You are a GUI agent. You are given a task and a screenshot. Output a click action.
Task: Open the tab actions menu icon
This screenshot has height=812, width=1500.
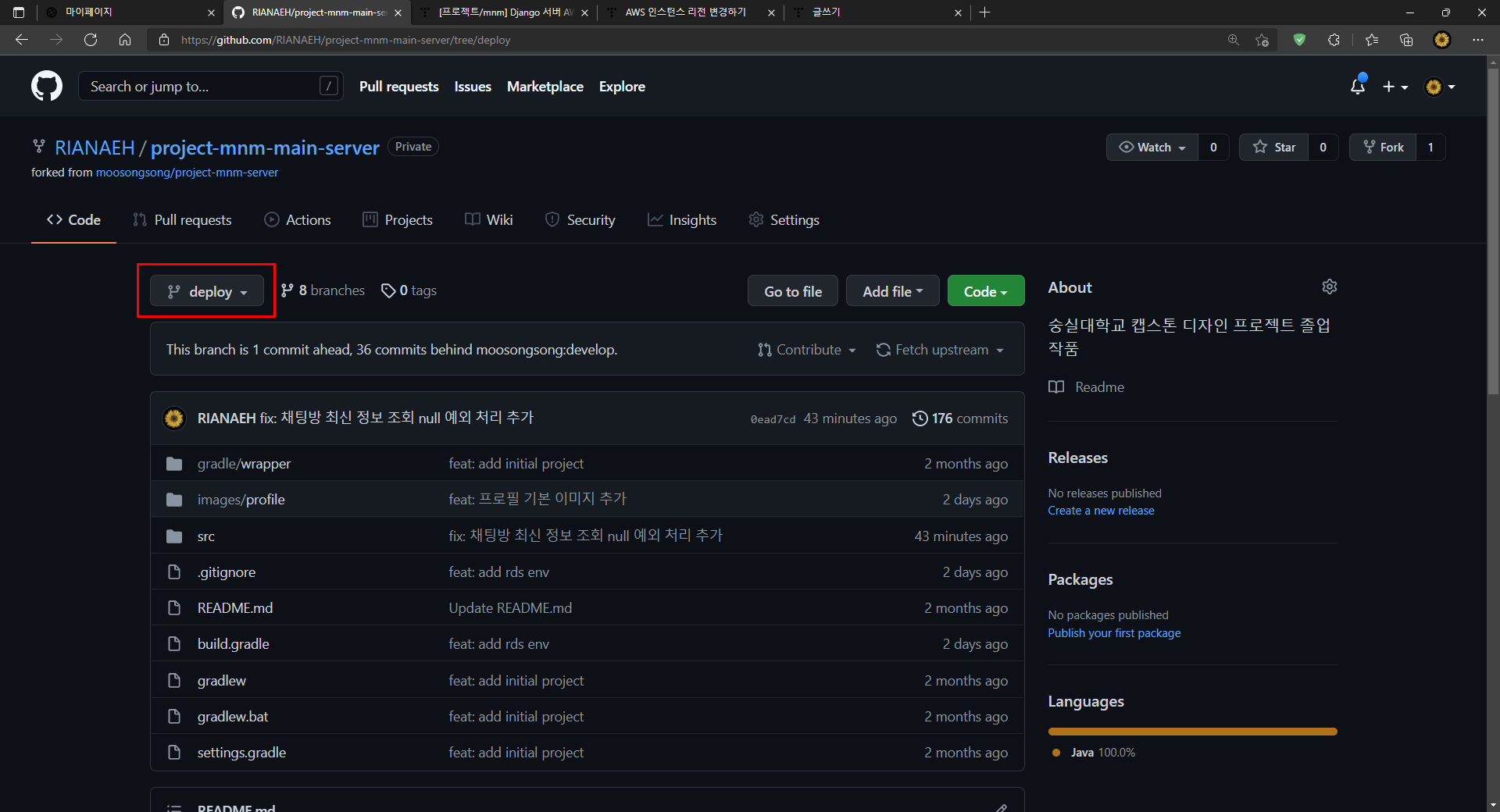click(x=19, y=12)
